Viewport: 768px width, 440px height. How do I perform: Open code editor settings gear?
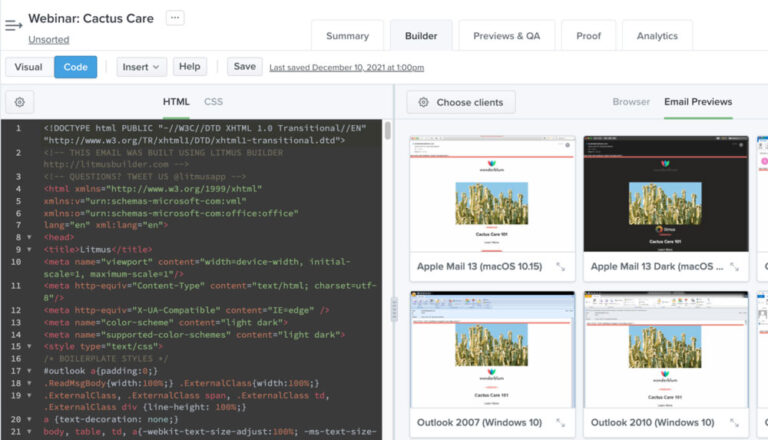[x=20, y=102]
